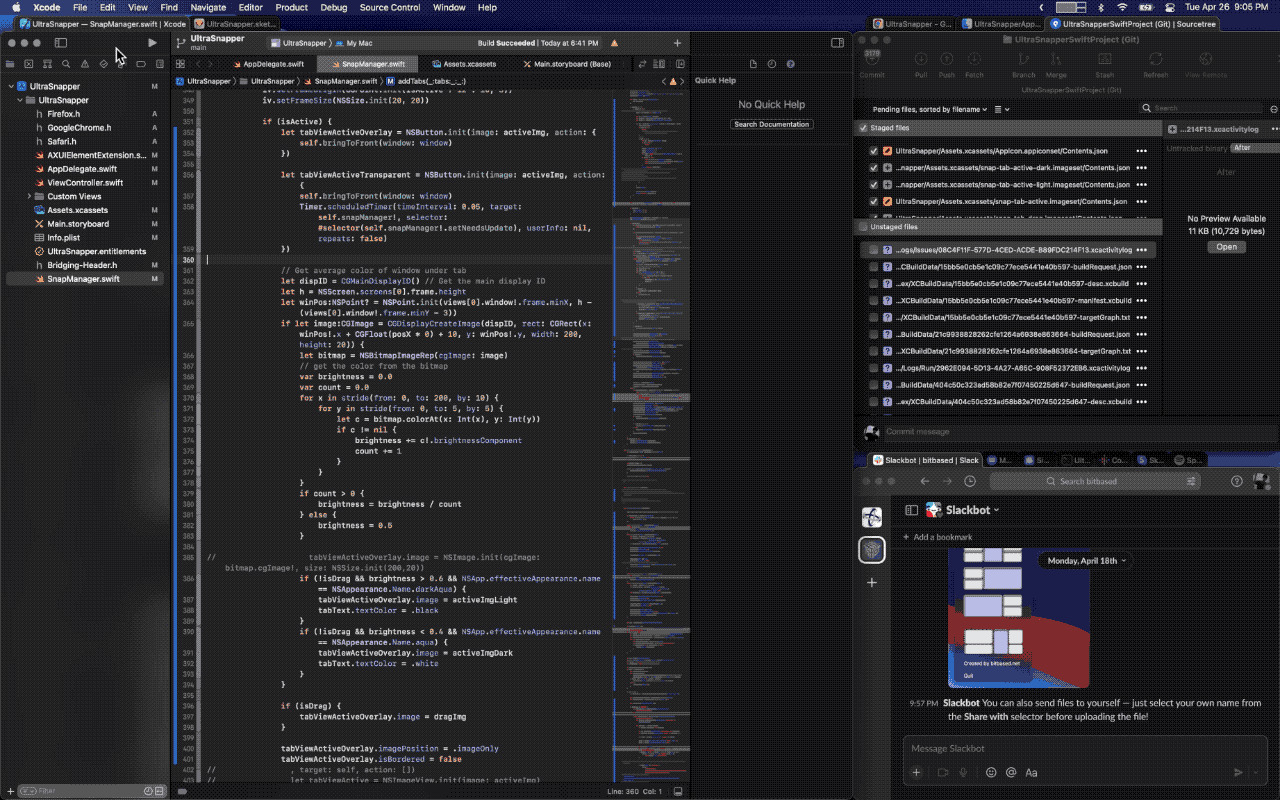
Task: Check the Unstaged files checkbox
Action: pyautogui.click(x=863, y=227)
